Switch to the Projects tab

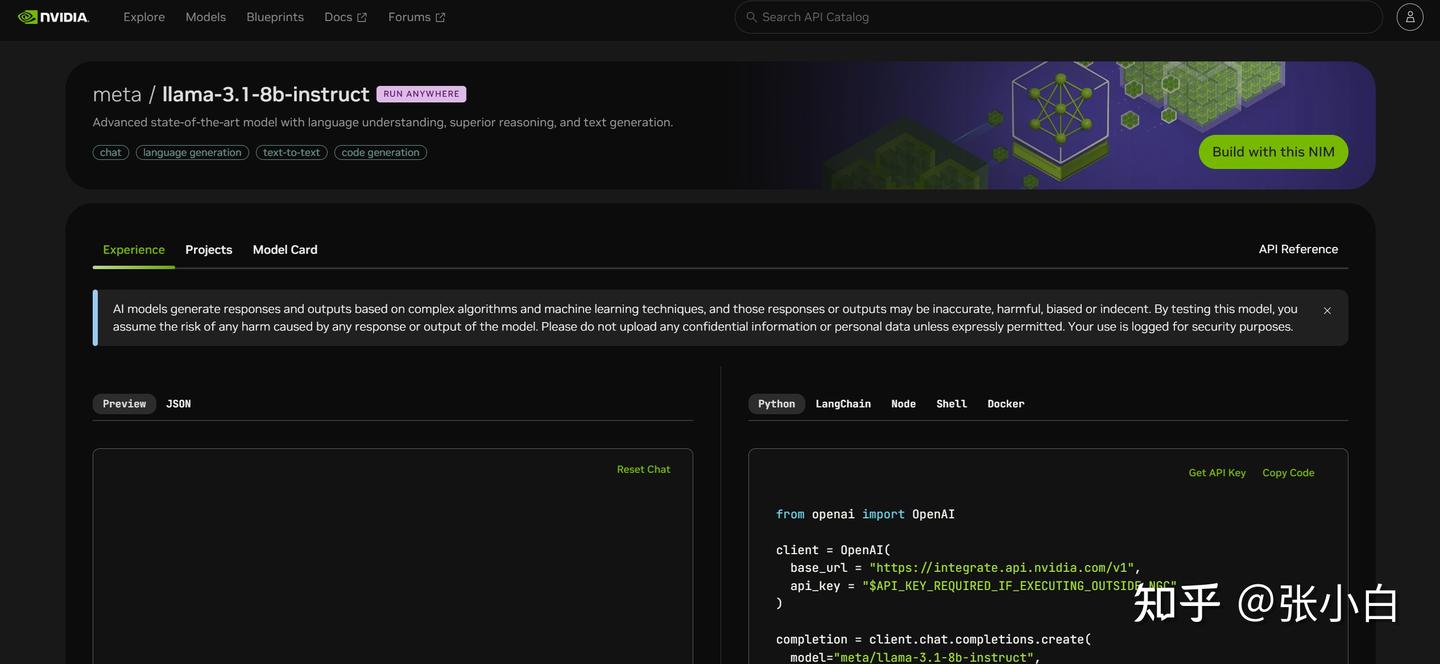point(209,250)
